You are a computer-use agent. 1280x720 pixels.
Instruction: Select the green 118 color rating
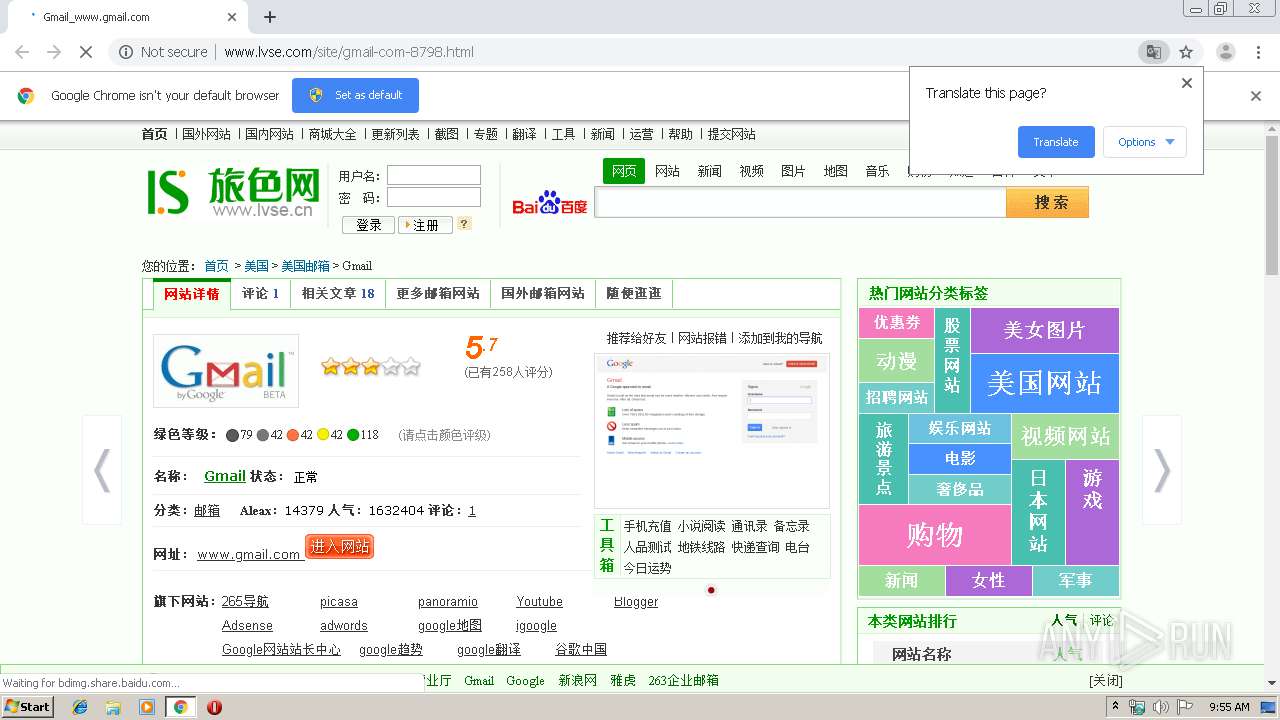click(363, 435)
